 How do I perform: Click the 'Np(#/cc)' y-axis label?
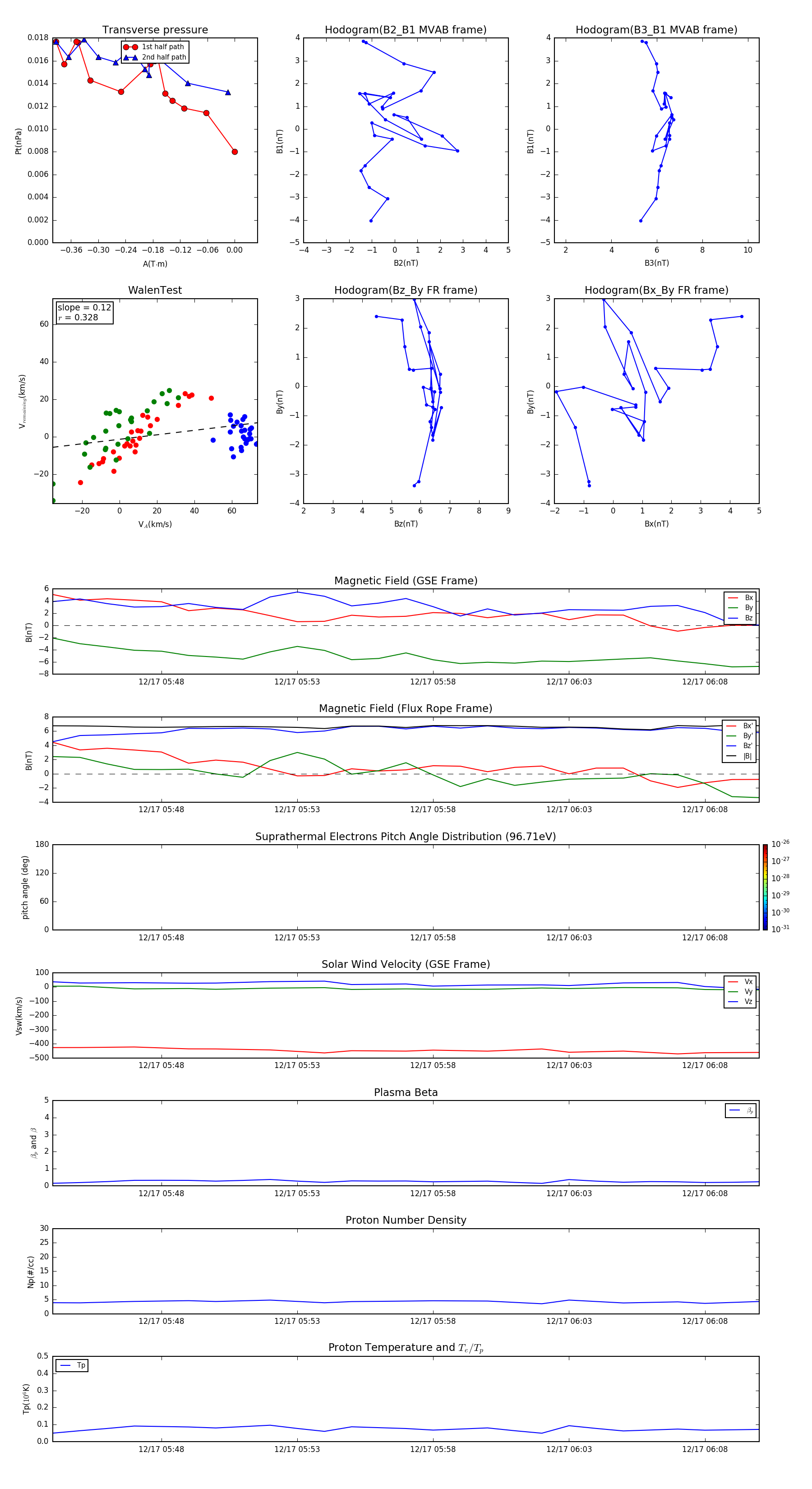(x=31, y=1272)
